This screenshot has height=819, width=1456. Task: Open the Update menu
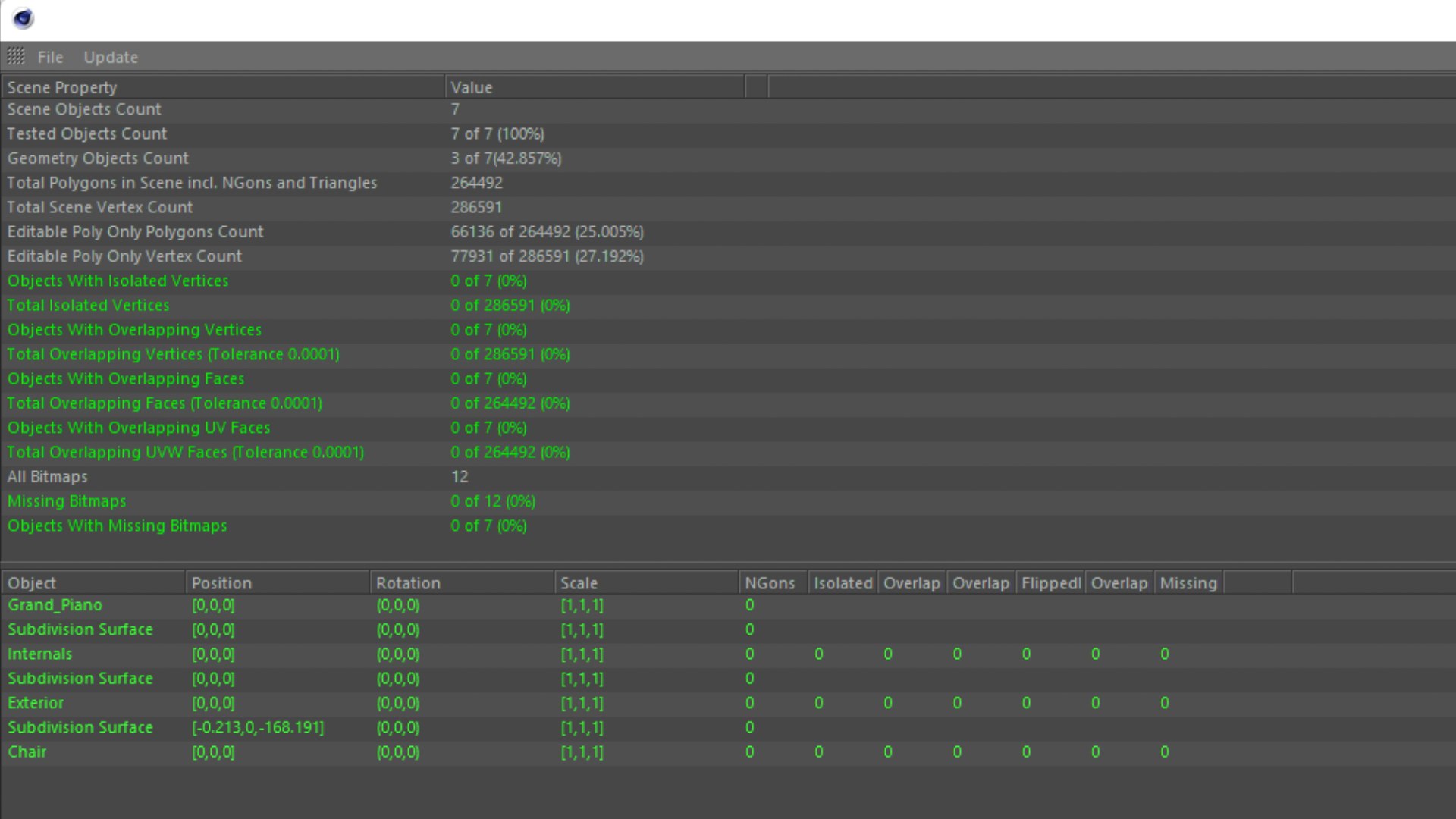pyautogui.click(x=111, y=57)
